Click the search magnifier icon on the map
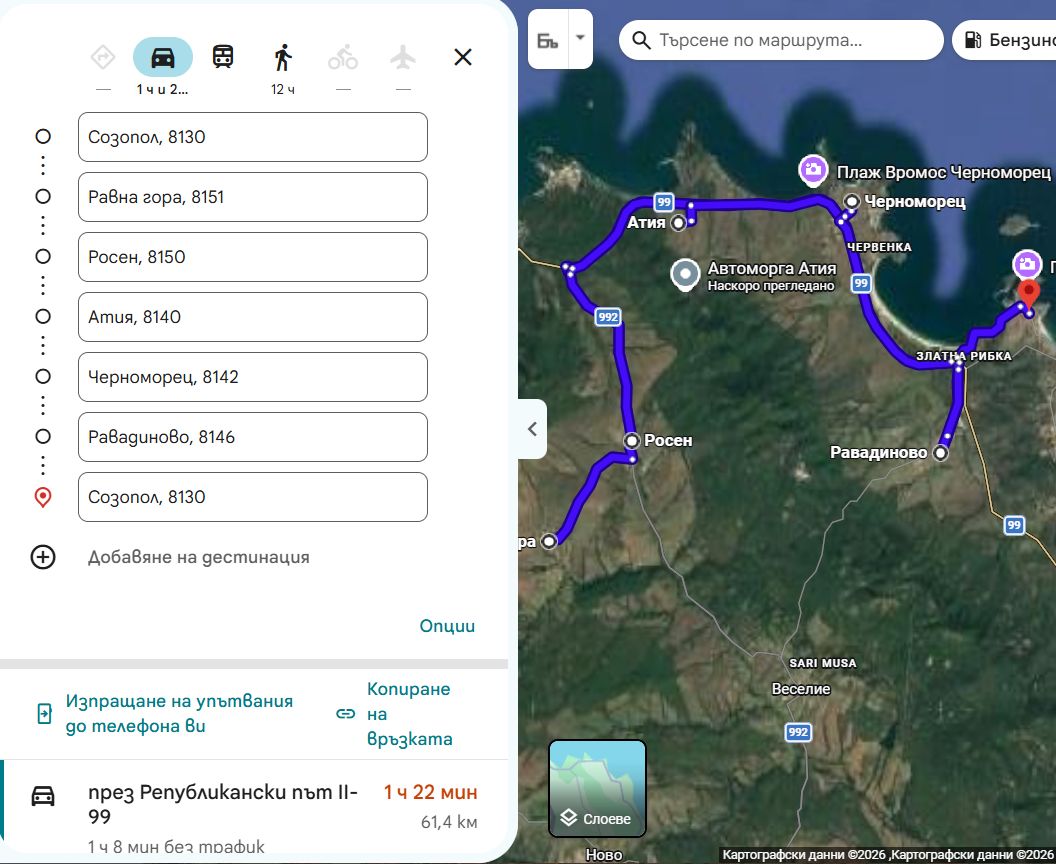 click(641, 40)
